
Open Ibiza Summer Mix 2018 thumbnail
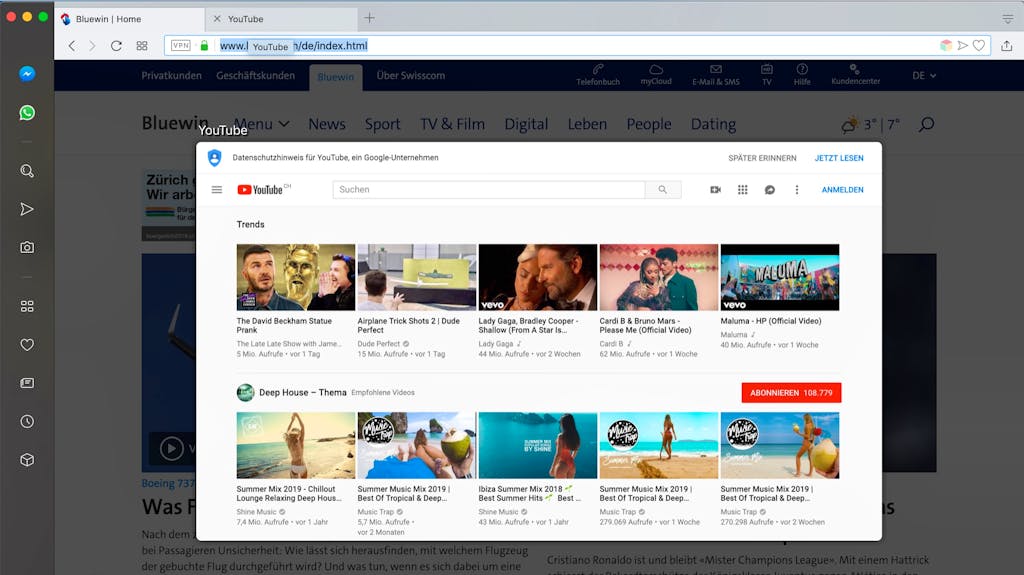point(537,445)
